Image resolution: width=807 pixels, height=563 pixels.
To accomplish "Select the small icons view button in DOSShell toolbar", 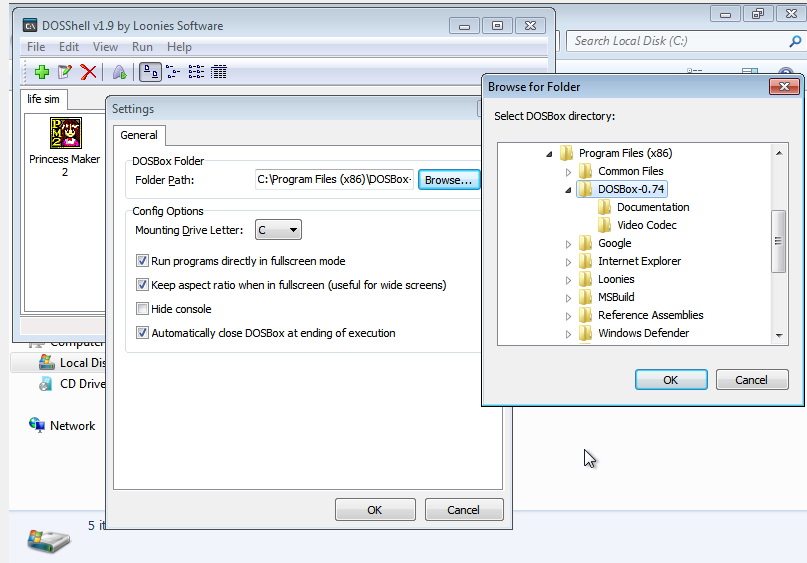I will (x=173, y=72).
